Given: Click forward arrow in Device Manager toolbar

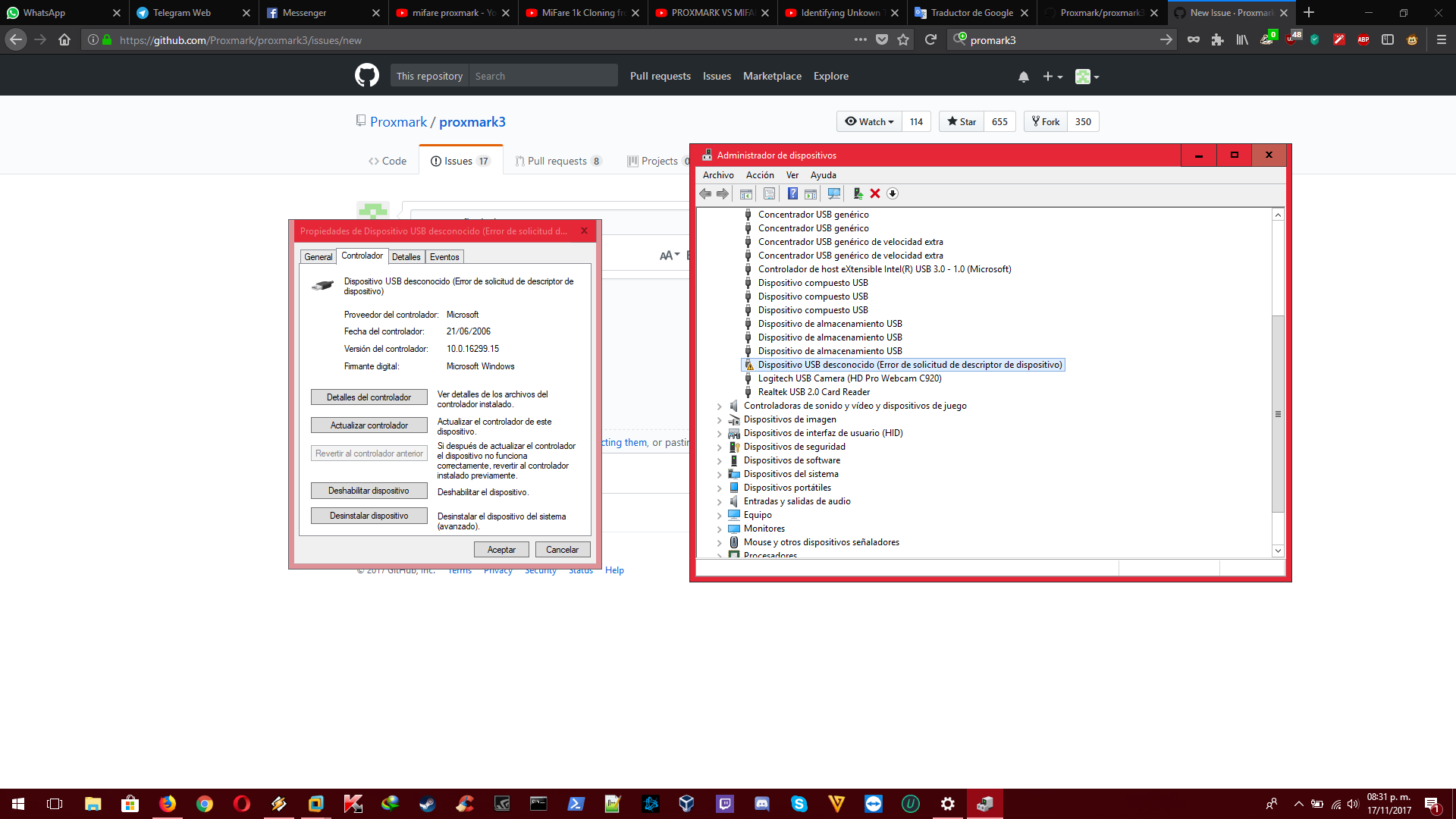Looking at the screenshot, I should 723,194.
